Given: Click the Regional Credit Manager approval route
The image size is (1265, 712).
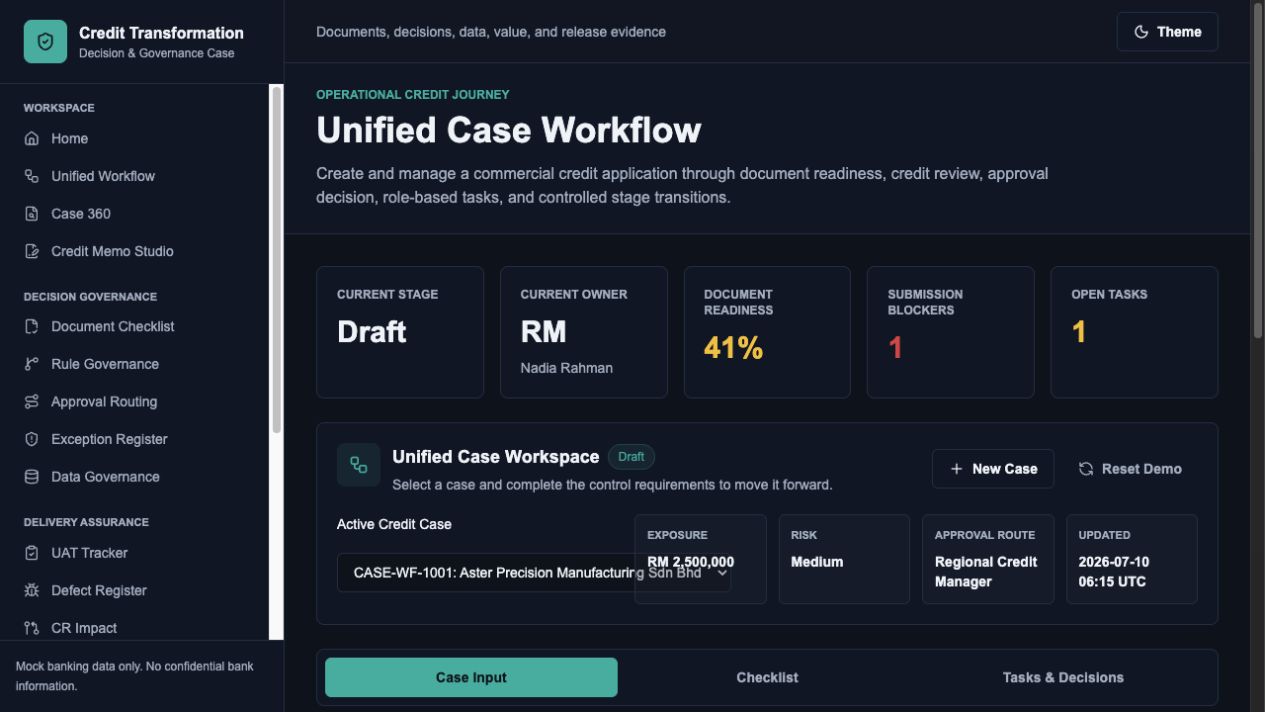Looking at the screenshot, I should click(x=986, y=572).
